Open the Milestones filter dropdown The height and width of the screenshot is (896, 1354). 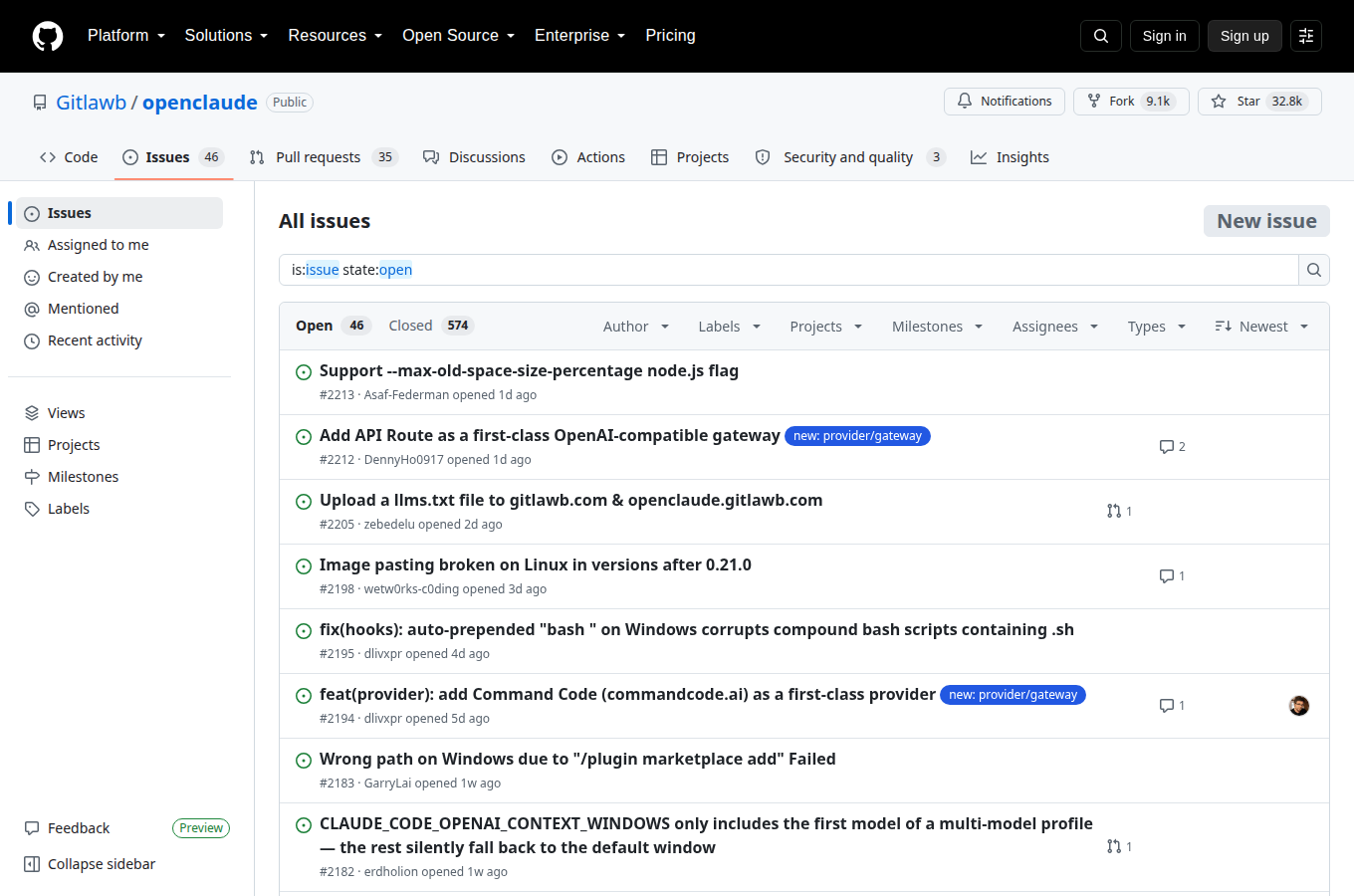(x=938, y=327)
